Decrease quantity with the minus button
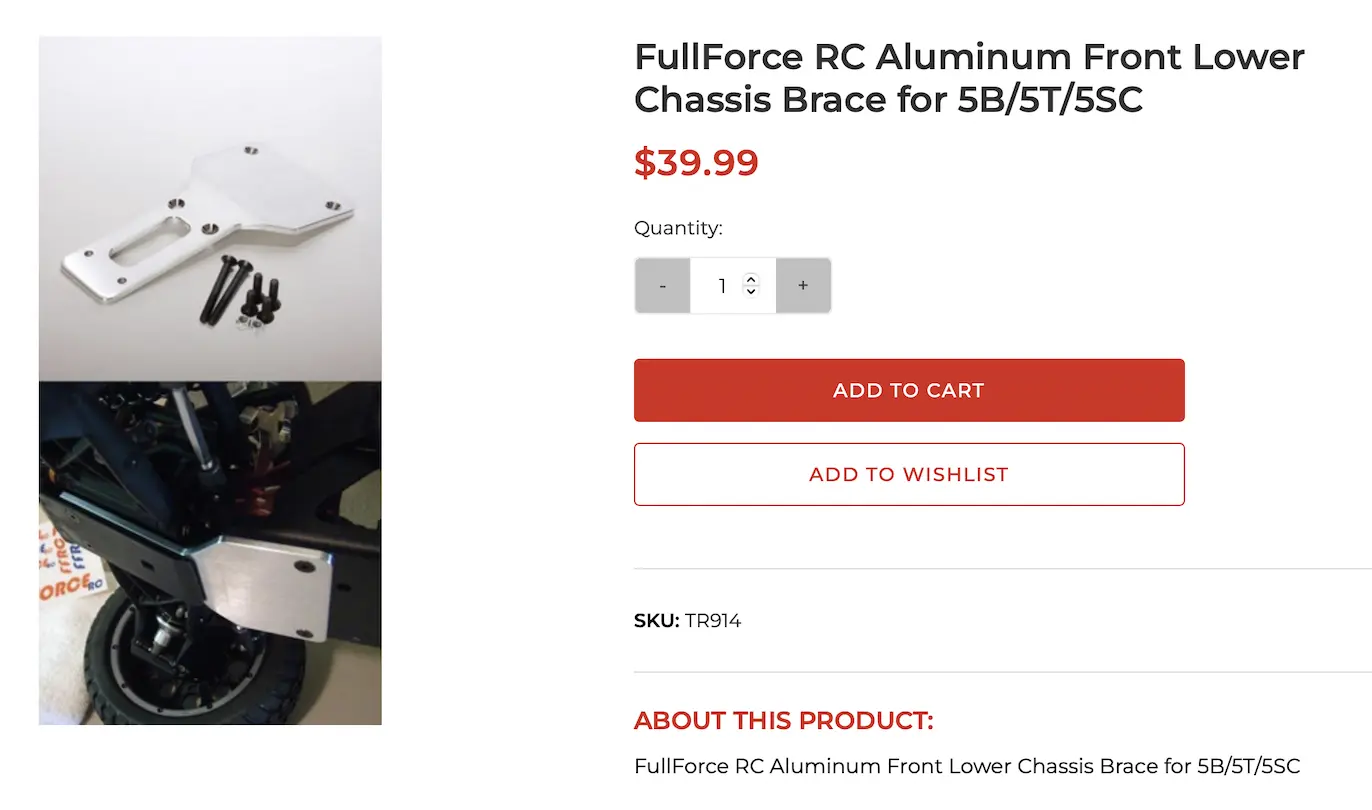Screen dimensions: 1372x810 coord(662,286)
